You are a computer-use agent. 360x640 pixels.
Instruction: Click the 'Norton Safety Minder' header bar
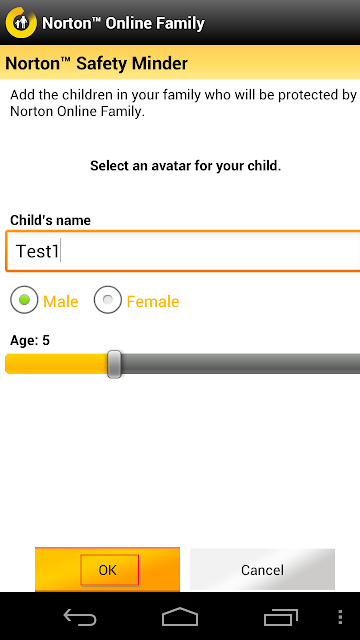tap(180, 62)
